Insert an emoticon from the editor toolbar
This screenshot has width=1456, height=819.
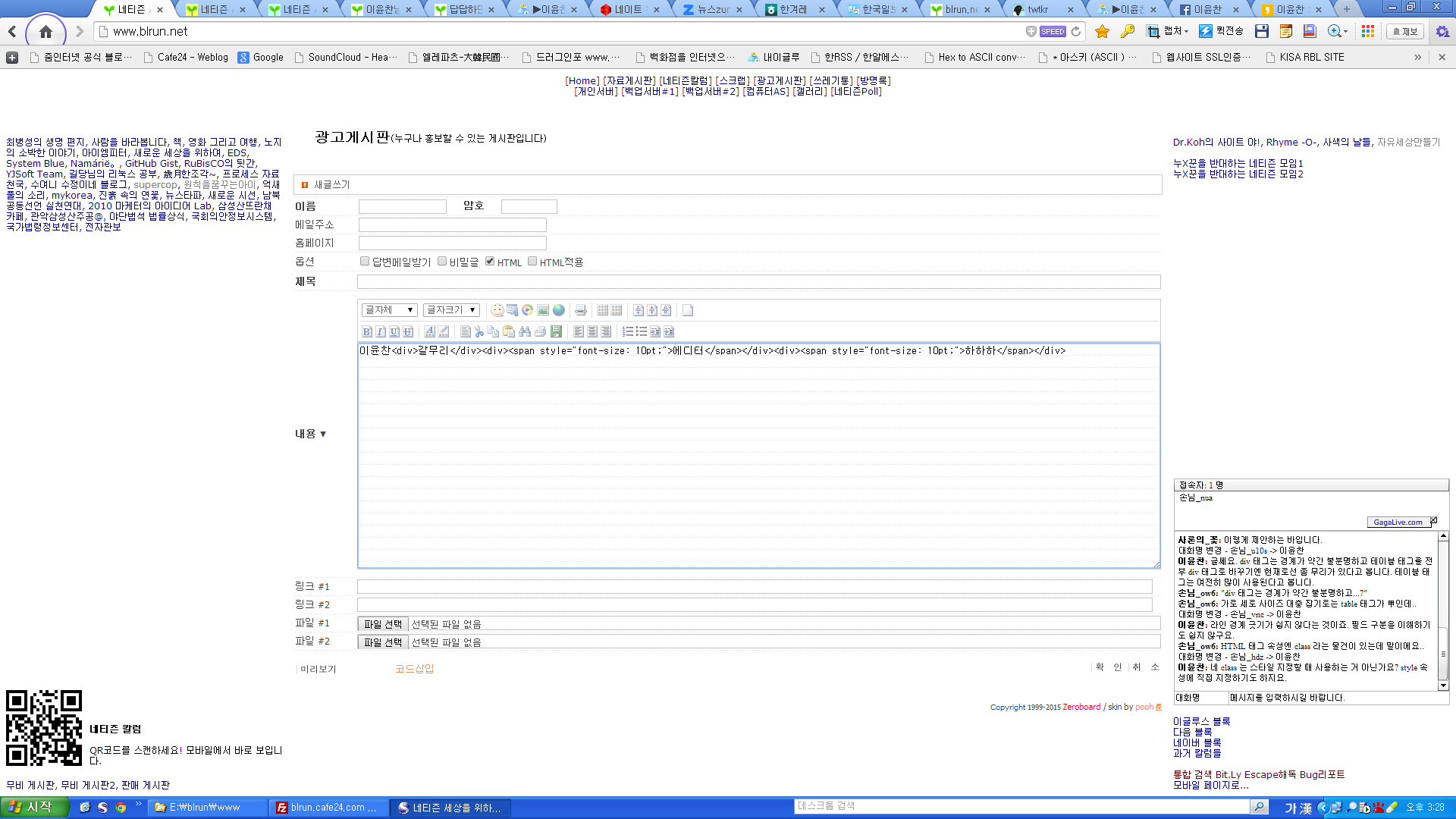point(497,310)
